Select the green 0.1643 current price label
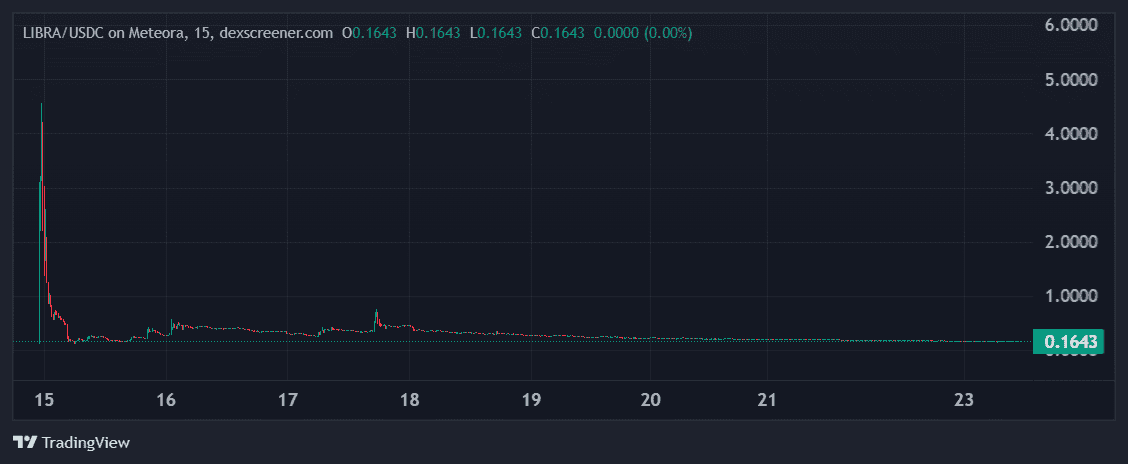 1070,343
